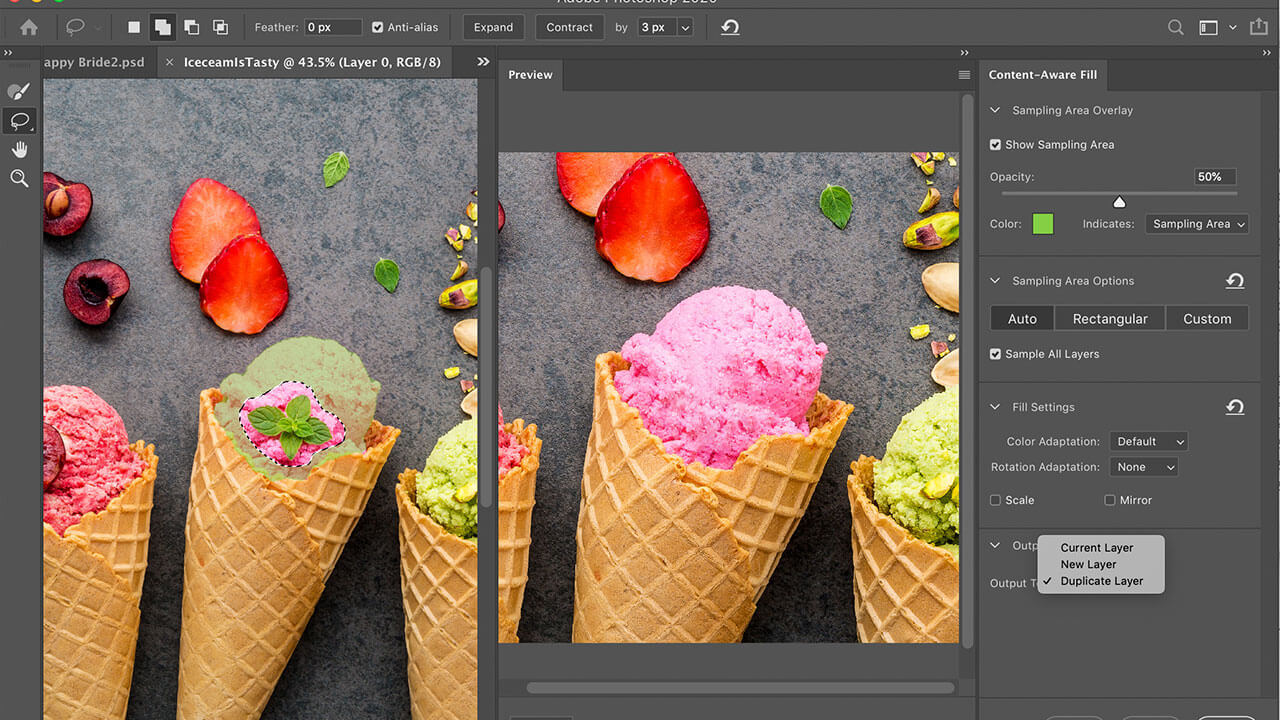Click the Feather value field

tap(333, 28)
